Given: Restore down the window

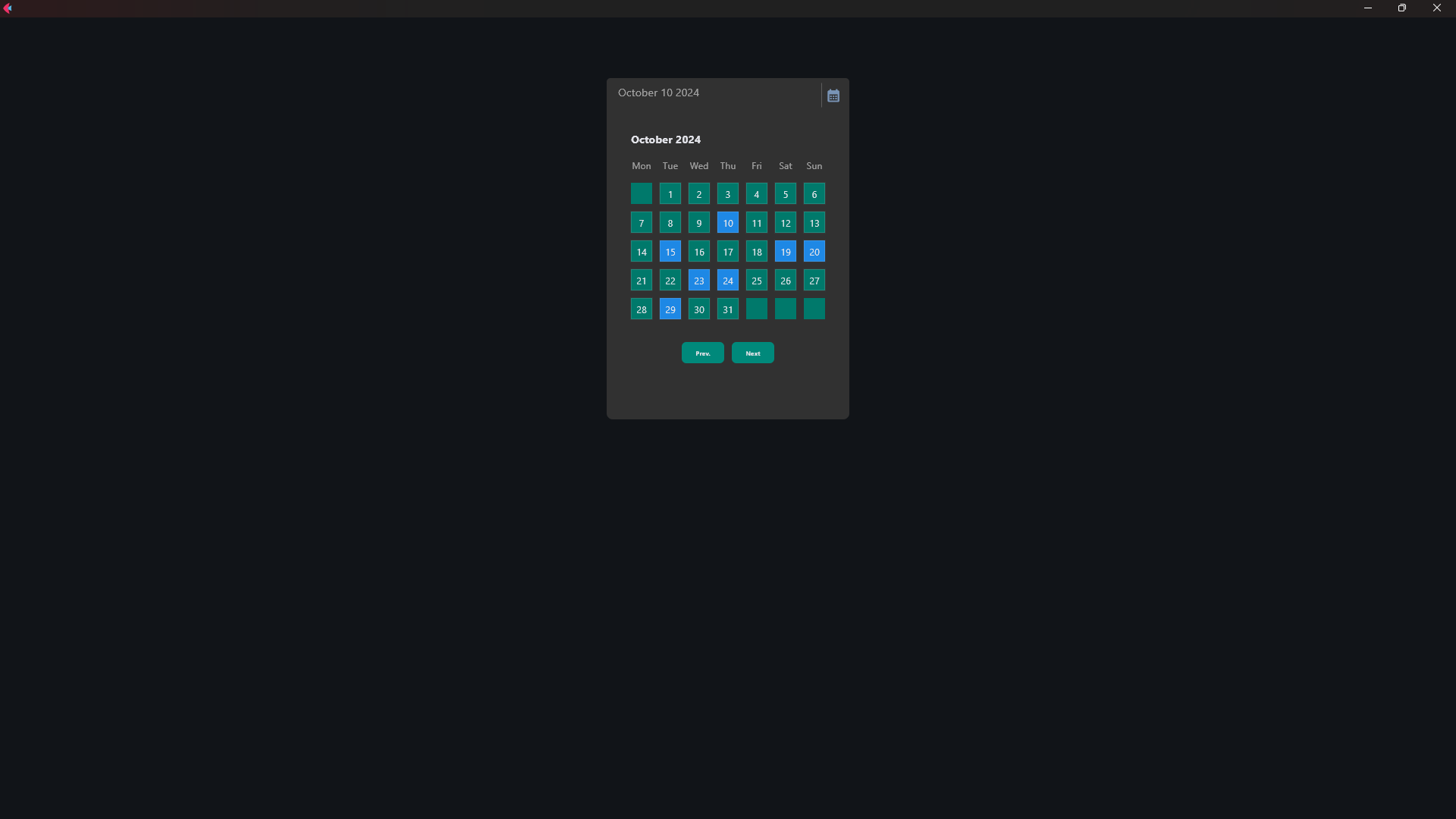Looking at the screenshot, I should pos(1401,8).
